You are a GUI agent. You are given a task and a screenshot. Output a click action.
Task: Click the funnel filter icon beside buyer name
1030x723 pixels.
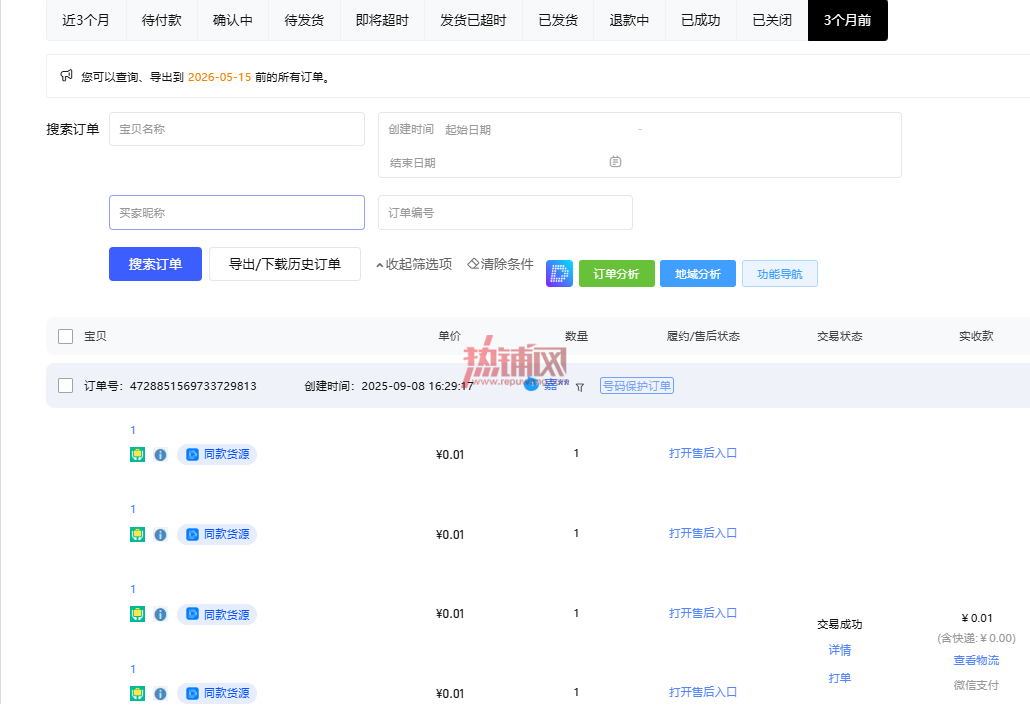tap(579, 387)
